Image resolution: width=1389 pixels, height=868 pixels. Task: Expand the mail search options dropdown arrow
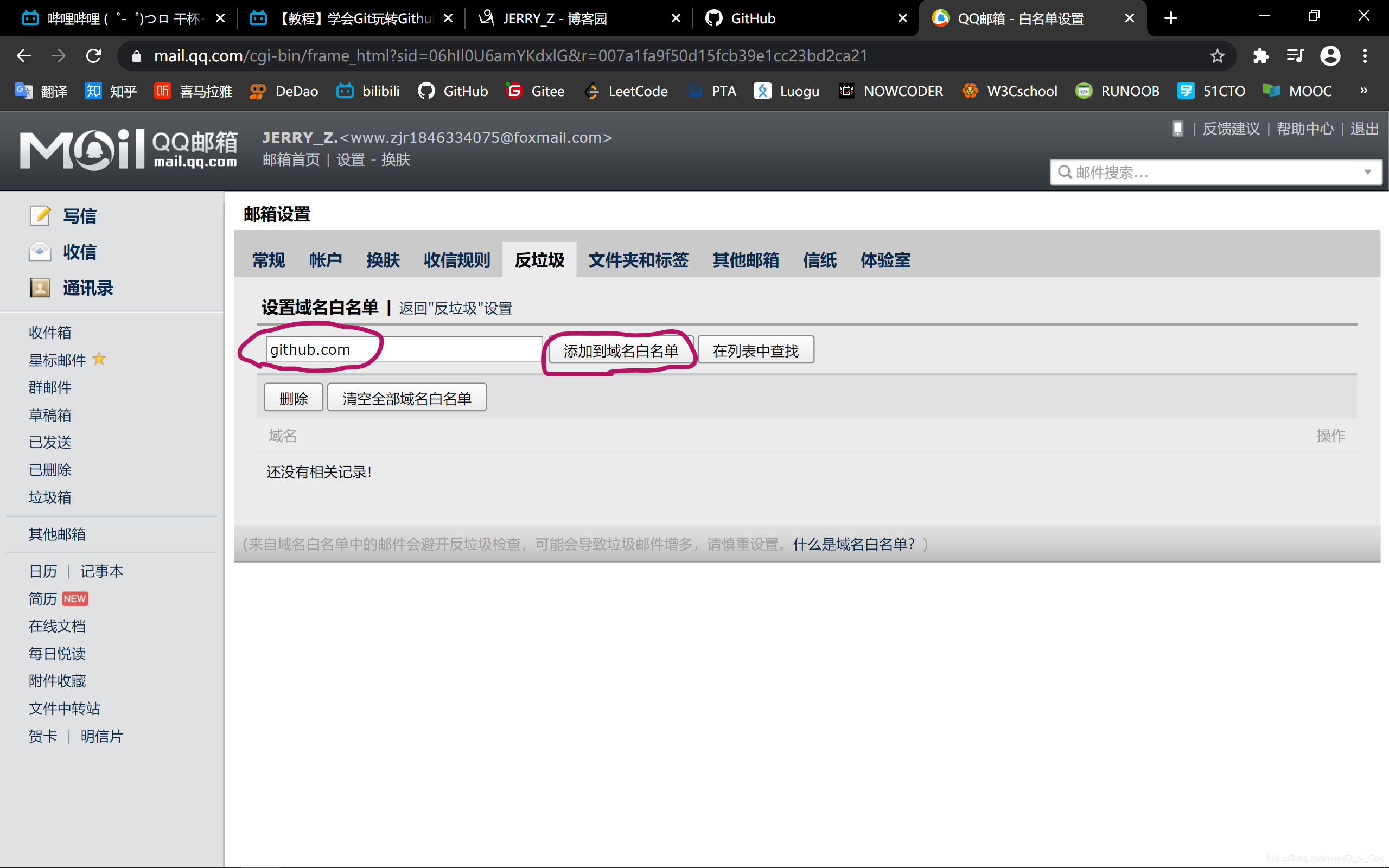1368,172
